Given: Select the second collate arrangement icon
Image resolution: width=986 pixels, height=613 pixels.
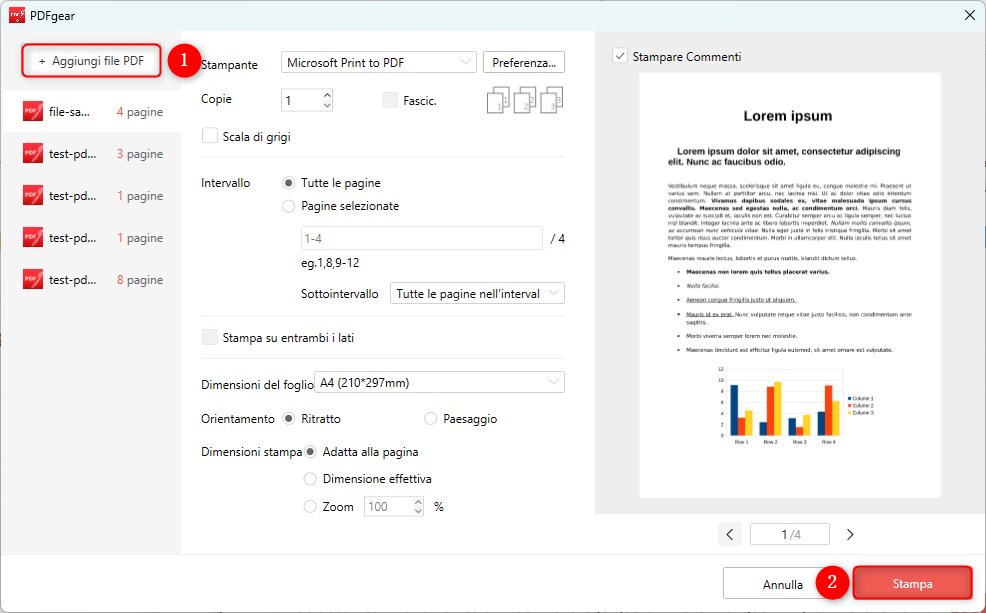Looking at the screenshot, I should coord(524,99).
